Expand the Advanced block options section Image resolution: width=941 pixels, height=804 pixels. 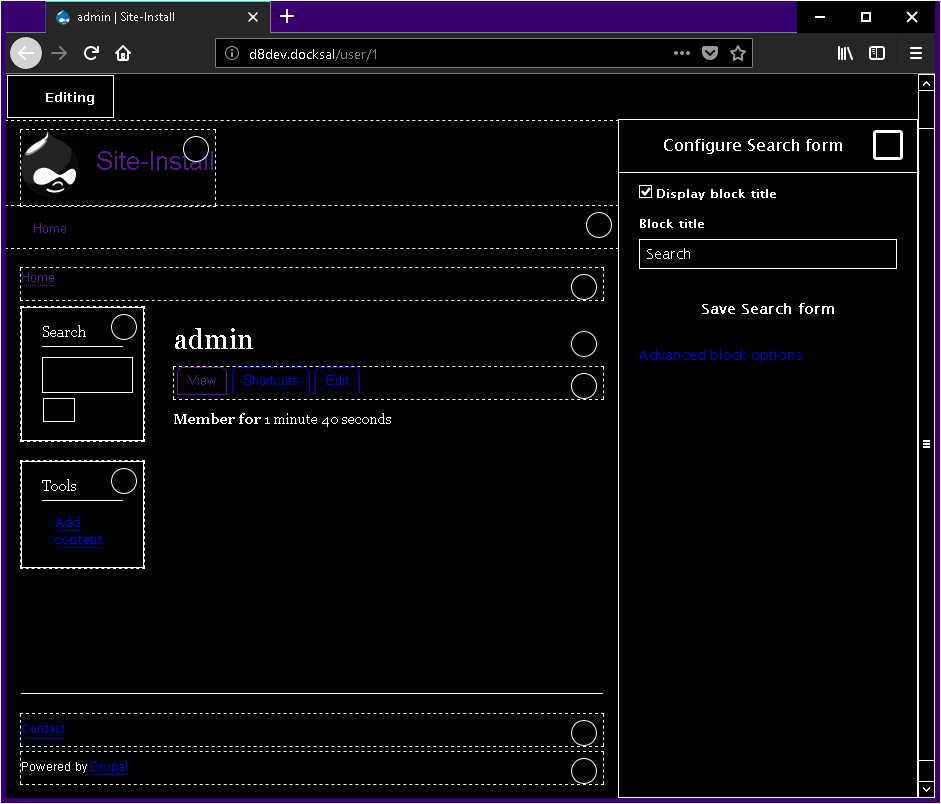720,355
